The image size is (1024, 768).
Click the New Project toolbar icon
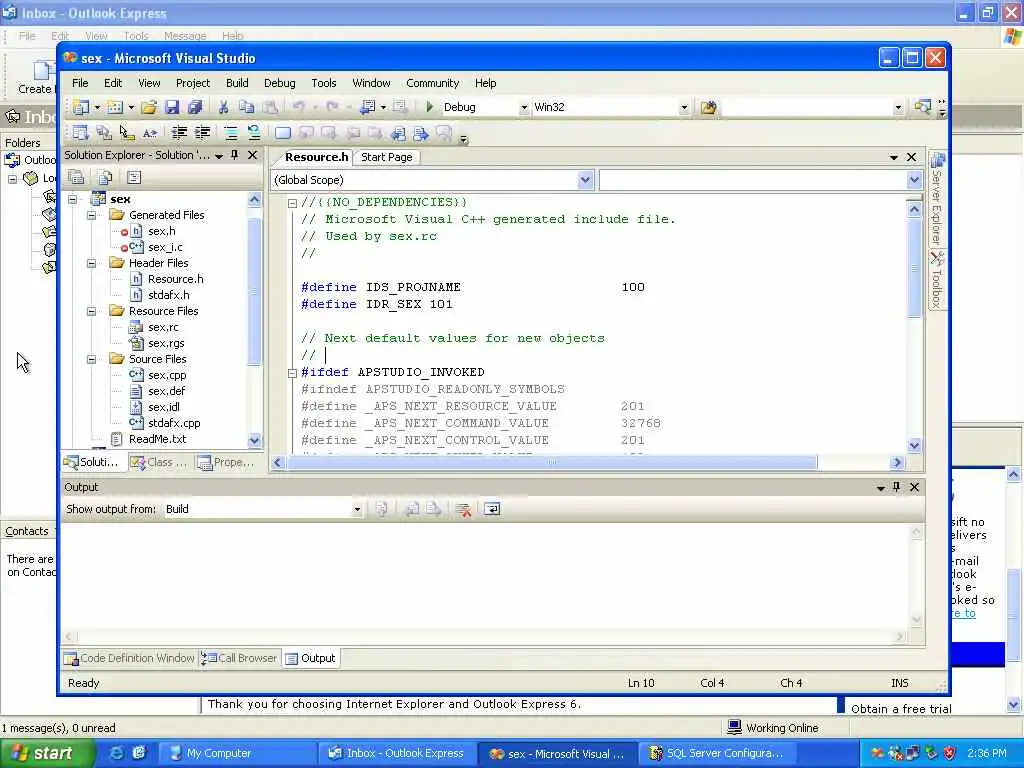coord(81,107)
